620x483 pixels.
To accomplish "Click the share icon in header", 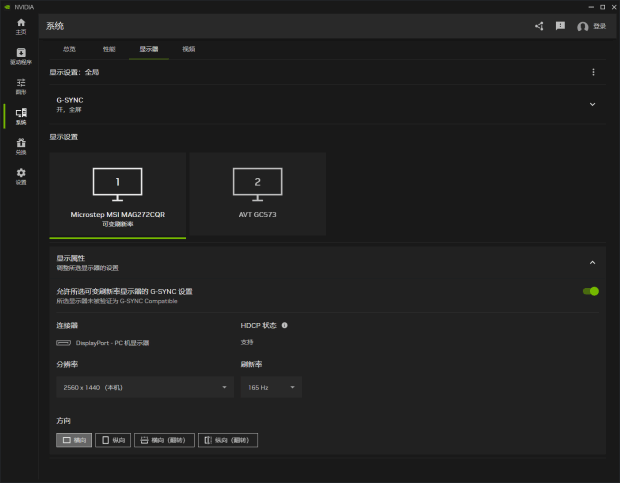I will [x=539, y=26].
